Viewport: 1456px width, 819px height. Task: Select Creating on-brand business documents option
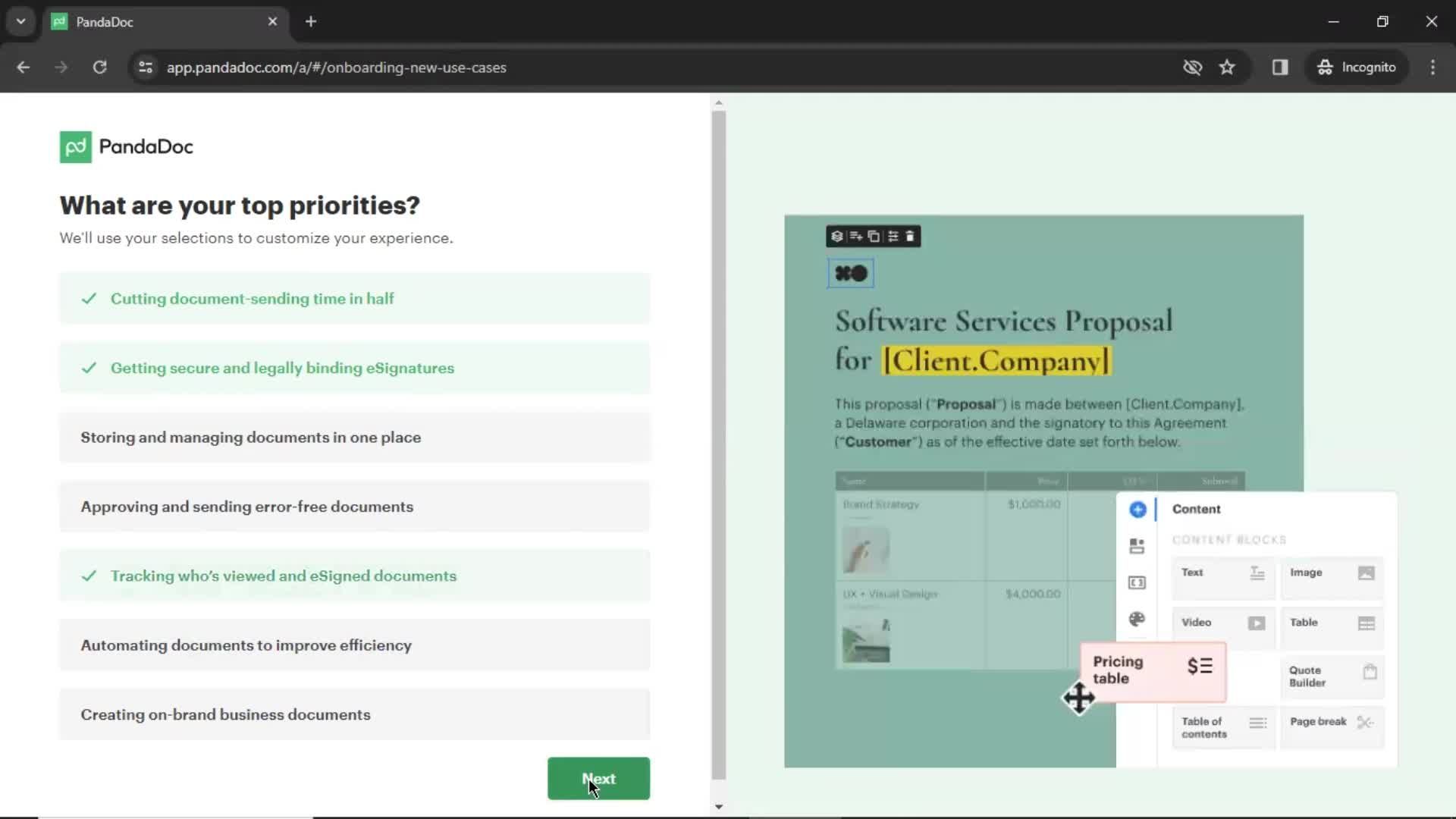tap(354, 714)
